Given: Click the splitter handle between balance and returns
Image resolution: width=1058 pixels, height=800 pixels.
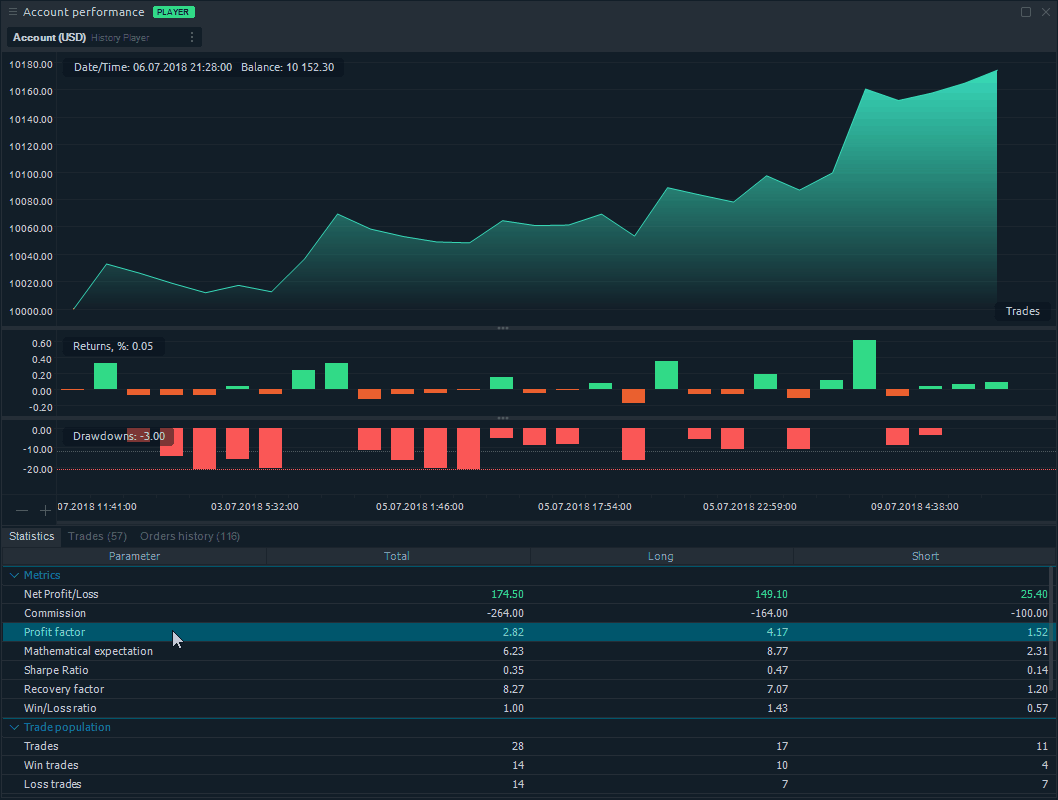Looking at the screenshot, I should [x=503, y=328].
